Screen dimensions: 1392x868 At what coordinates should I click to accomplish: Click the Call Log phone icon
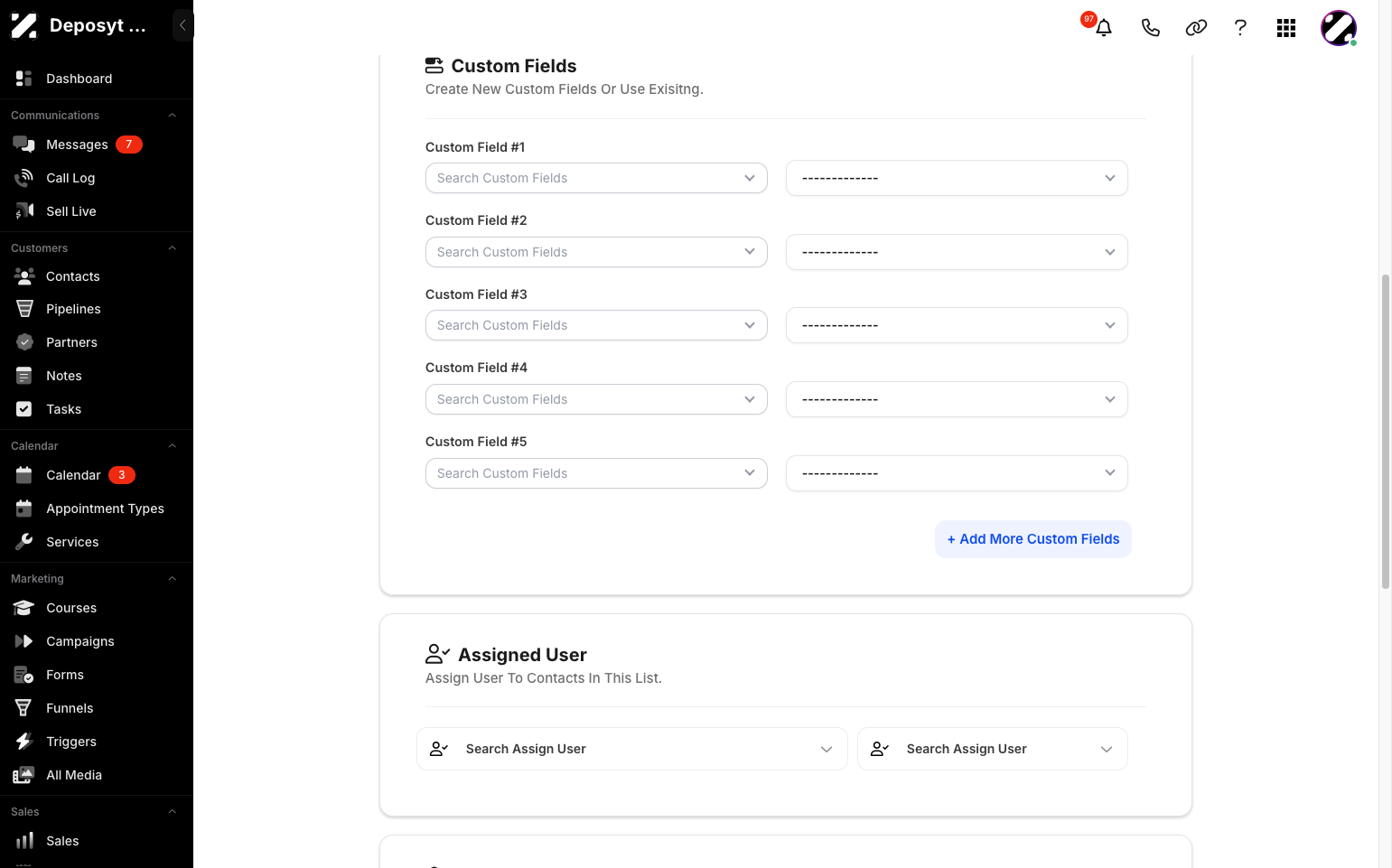click(x=24, y=178)
